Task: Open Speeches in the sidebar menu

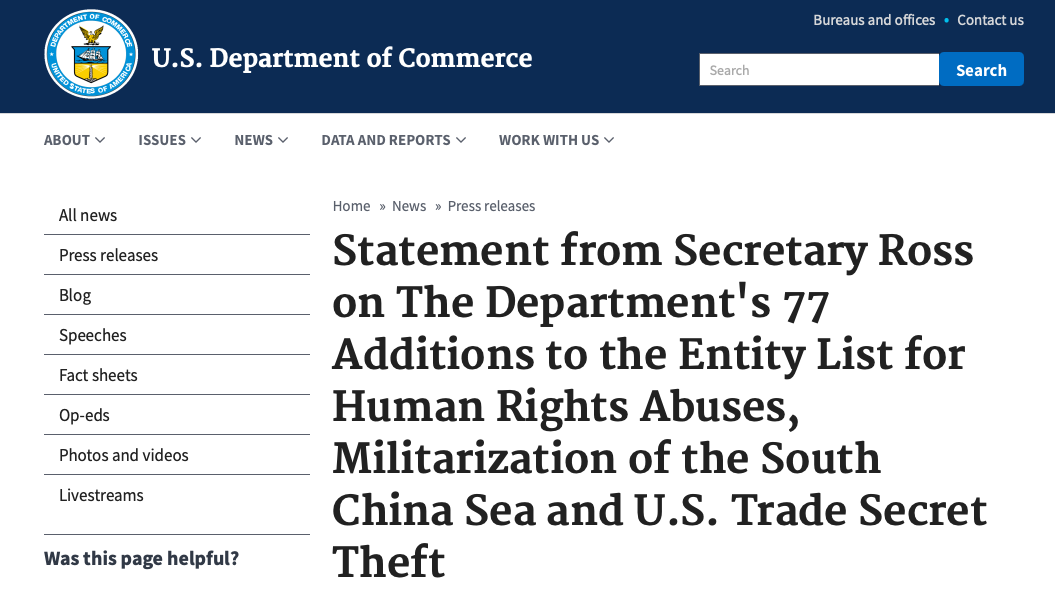Action: 93,335
